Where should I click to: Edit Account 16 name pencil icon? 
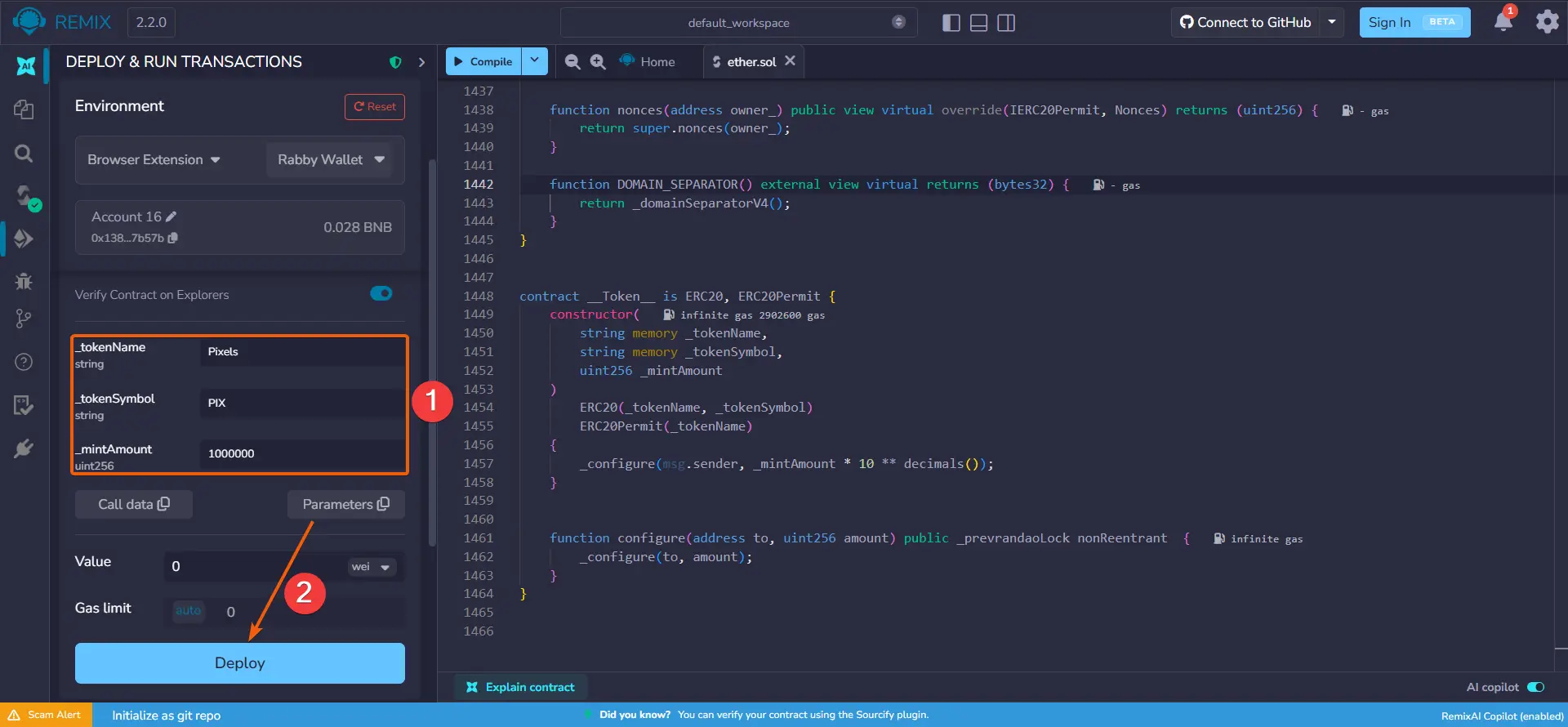click(171, 216)
